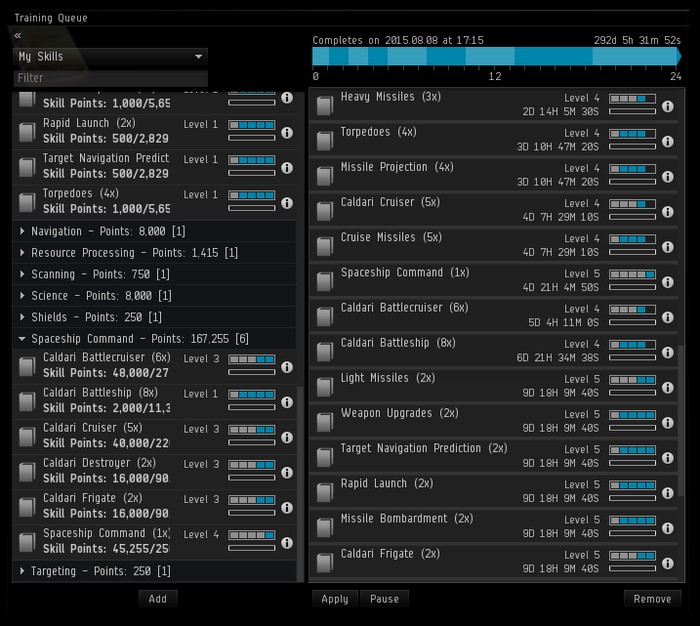Click the Add button
Viewport: 700px width, 626px height.
(x=158, y=599)
